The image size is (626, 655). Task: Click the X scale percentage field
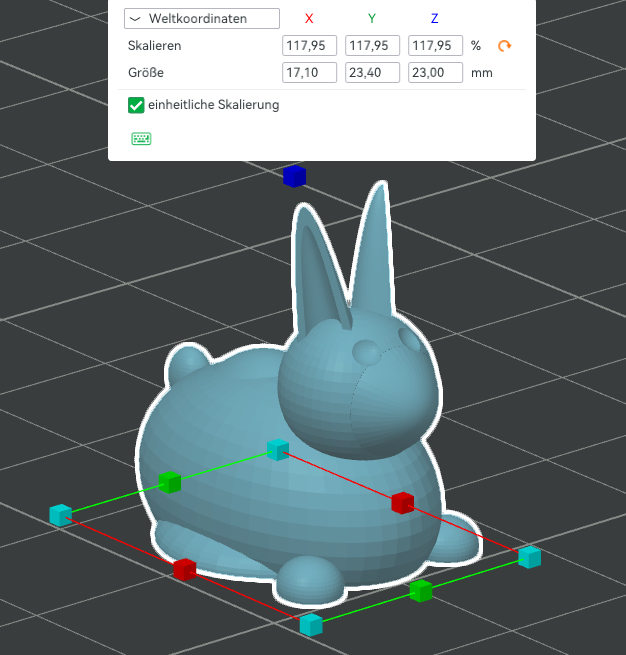[x=309, y=46]
